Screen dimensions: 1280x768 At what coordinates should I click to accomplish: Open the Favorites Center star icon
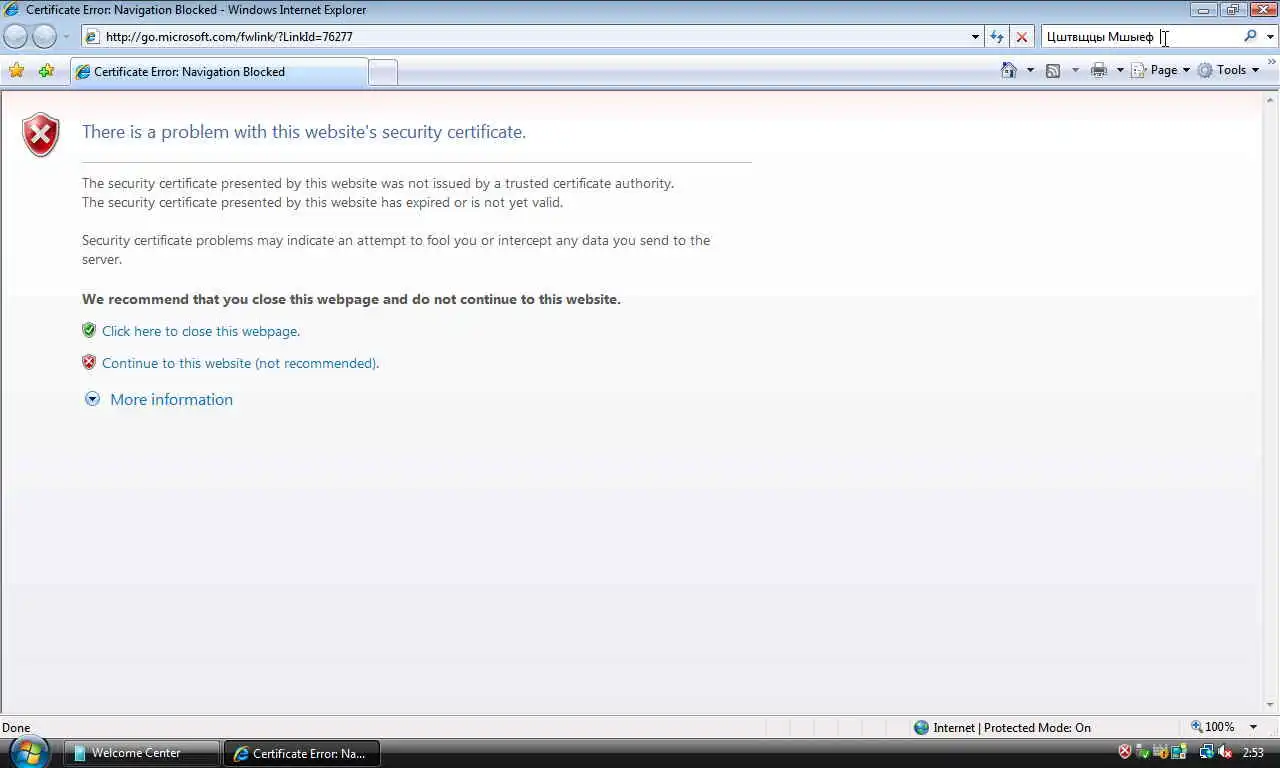coord(17,70)
